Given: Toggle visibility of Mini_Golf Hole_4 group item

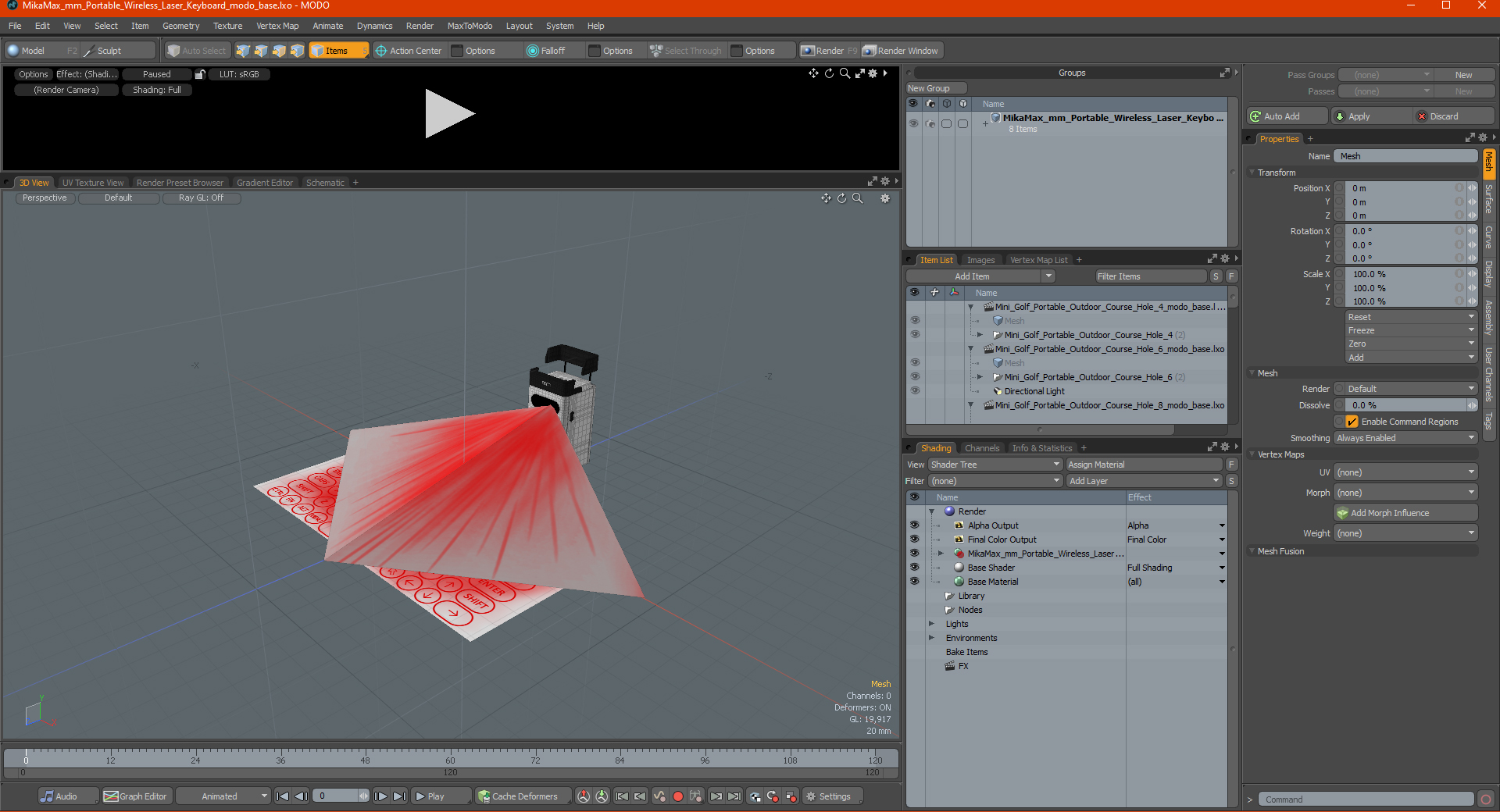Looking at the screenshot, I should pyautogui.click(x=914, y=335).
